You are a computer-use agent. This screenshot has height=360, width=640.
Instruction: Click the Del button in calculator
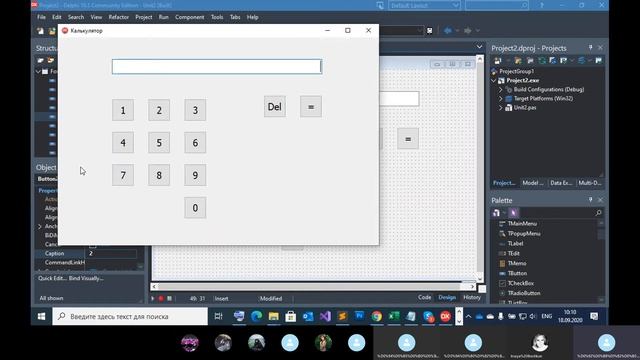(275, 107)
